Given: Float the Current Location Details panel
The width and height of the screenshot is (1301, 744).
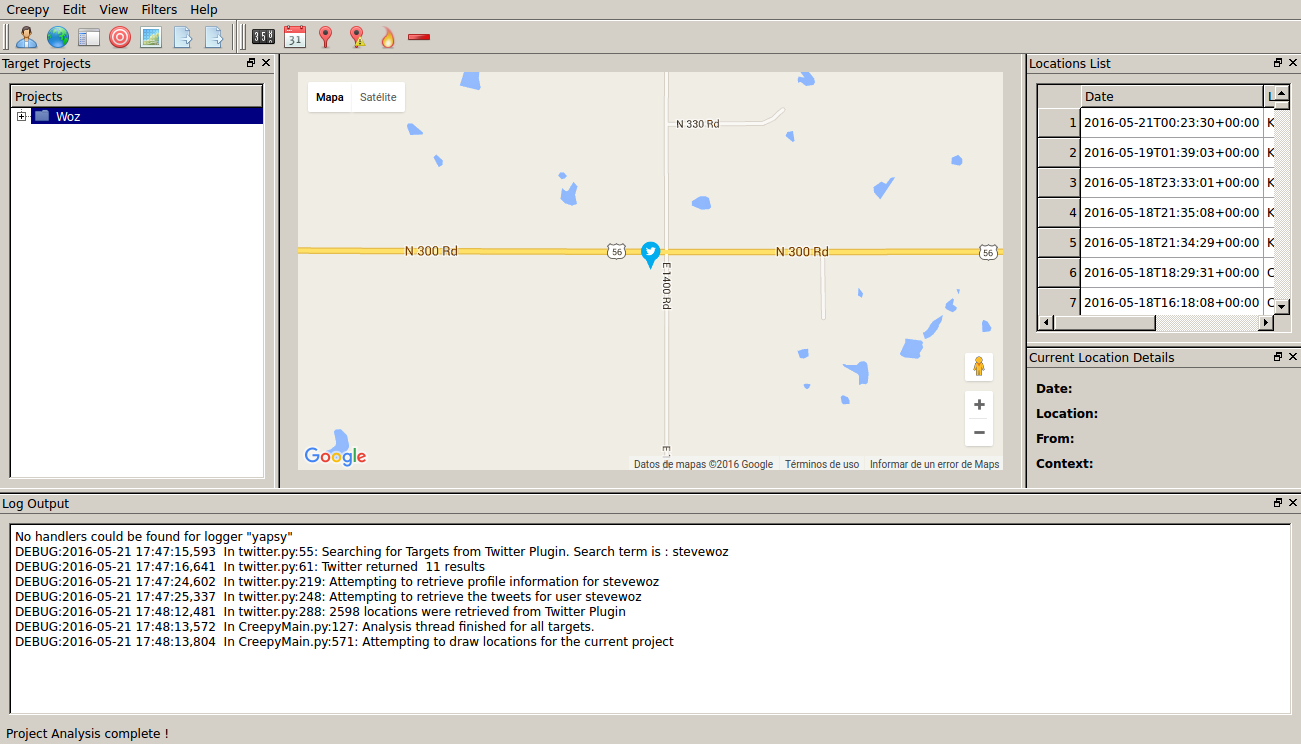Looking at the screenshot, I should coord(1278,357).
